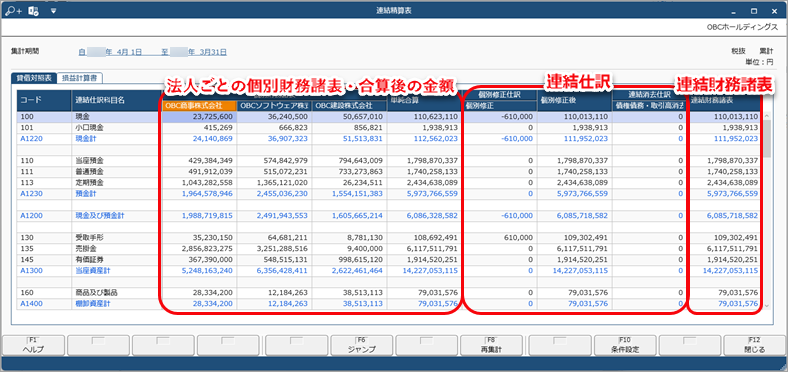Image resolution: width=788 pixels, height=372 pixels.
Task: Click the 個別修正後 column header
Action: pos(574,101)
